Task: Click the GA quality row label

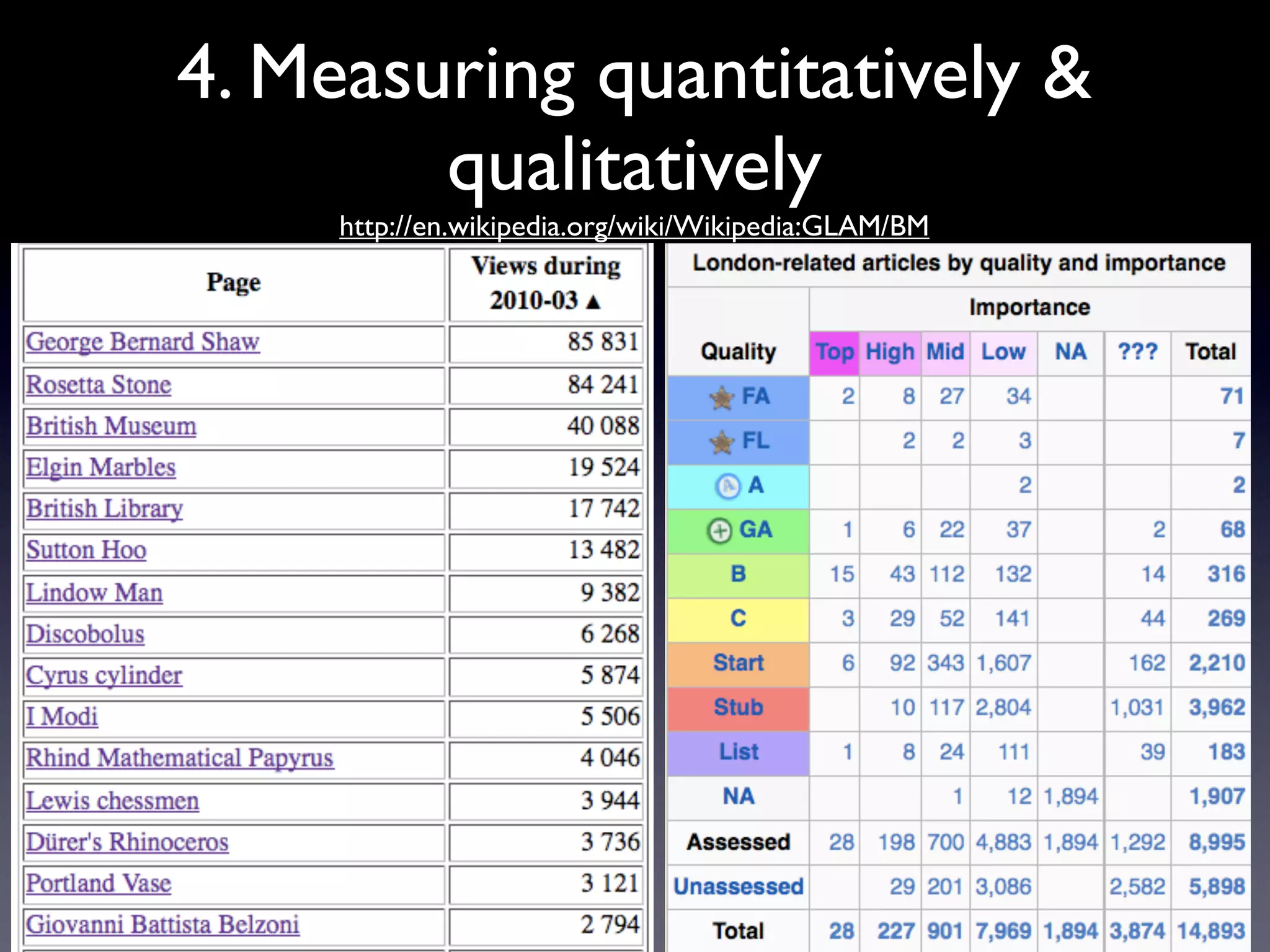Action: 755,530
